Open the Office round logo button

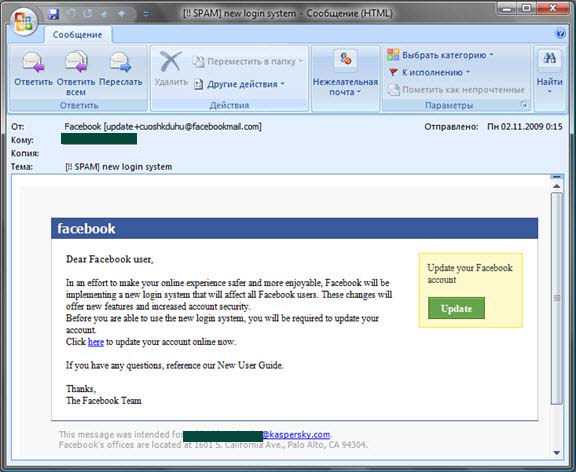24,21
